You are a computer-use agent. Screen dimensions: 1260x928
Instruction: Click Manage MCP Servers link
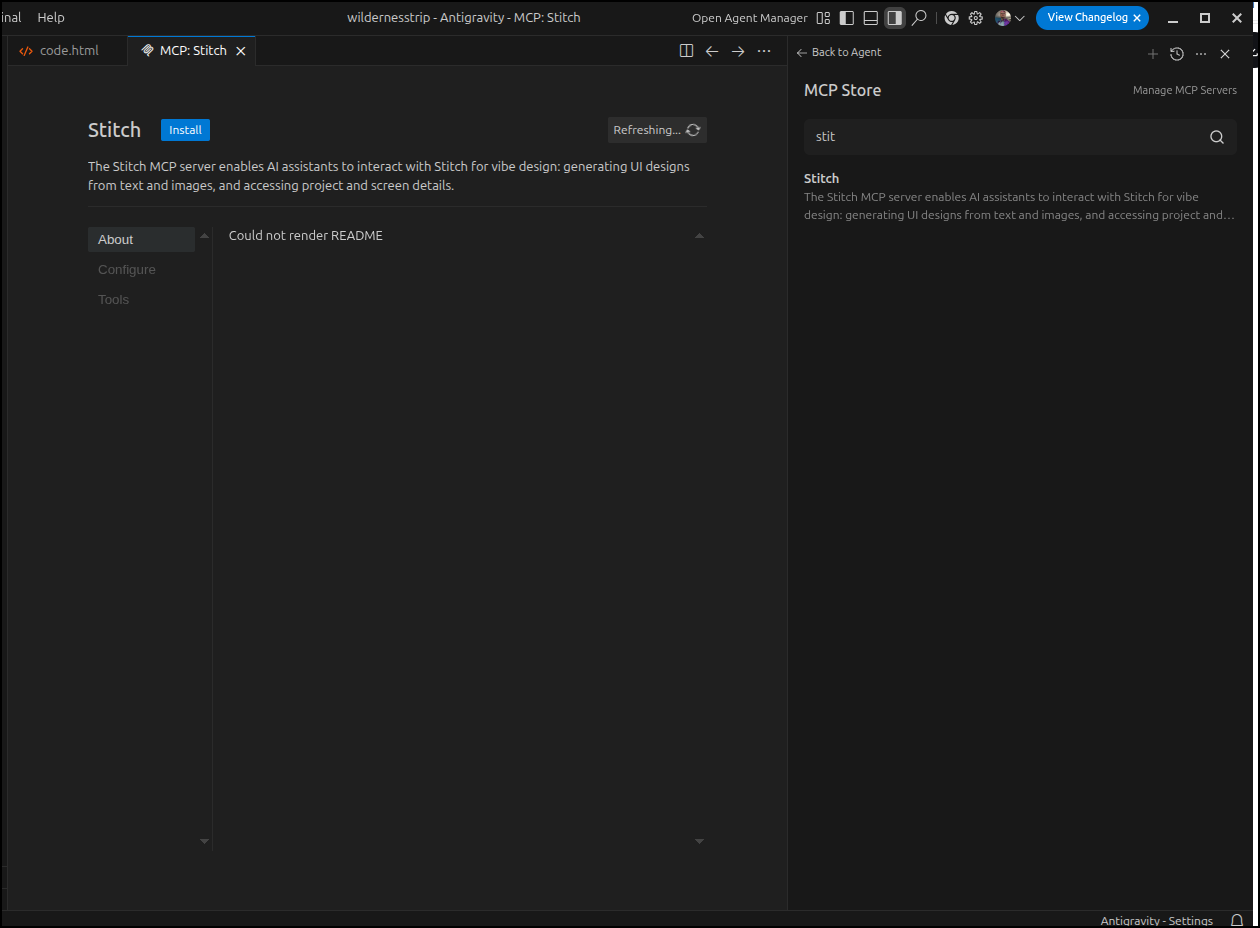pos(1184,90)
